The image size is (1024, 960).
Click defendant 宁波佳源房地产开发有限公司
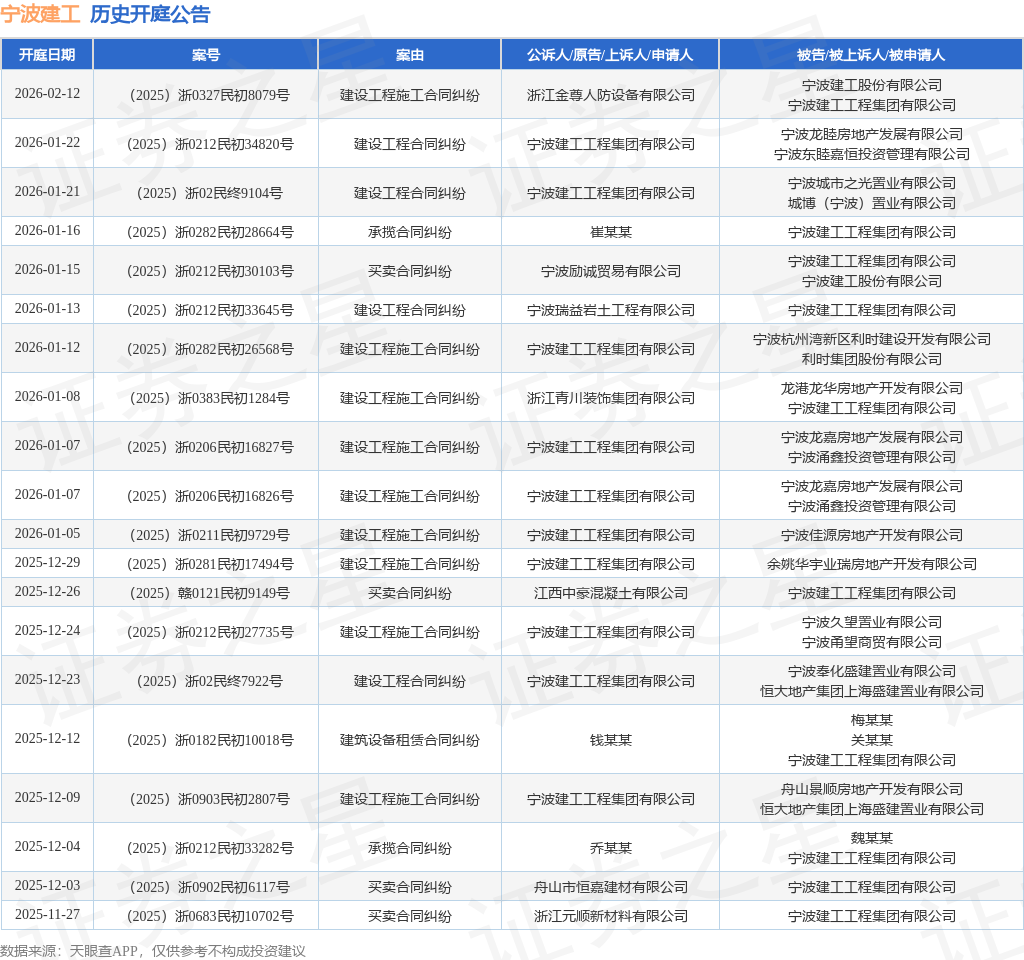click(x=872, y=536)
